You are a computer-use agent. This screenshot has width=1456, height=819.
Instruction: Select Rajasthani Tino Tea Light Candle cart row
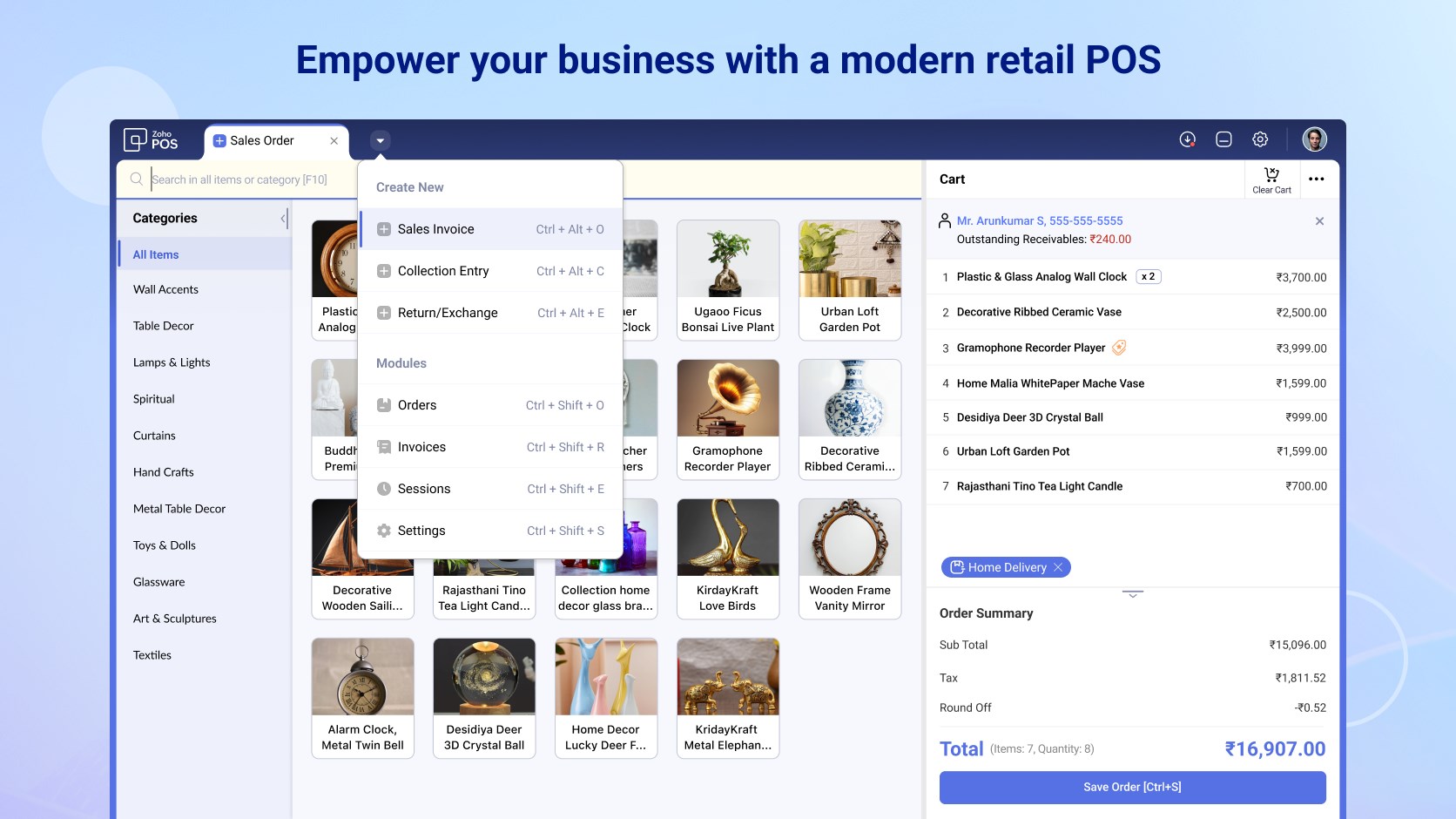[1132, 486]
